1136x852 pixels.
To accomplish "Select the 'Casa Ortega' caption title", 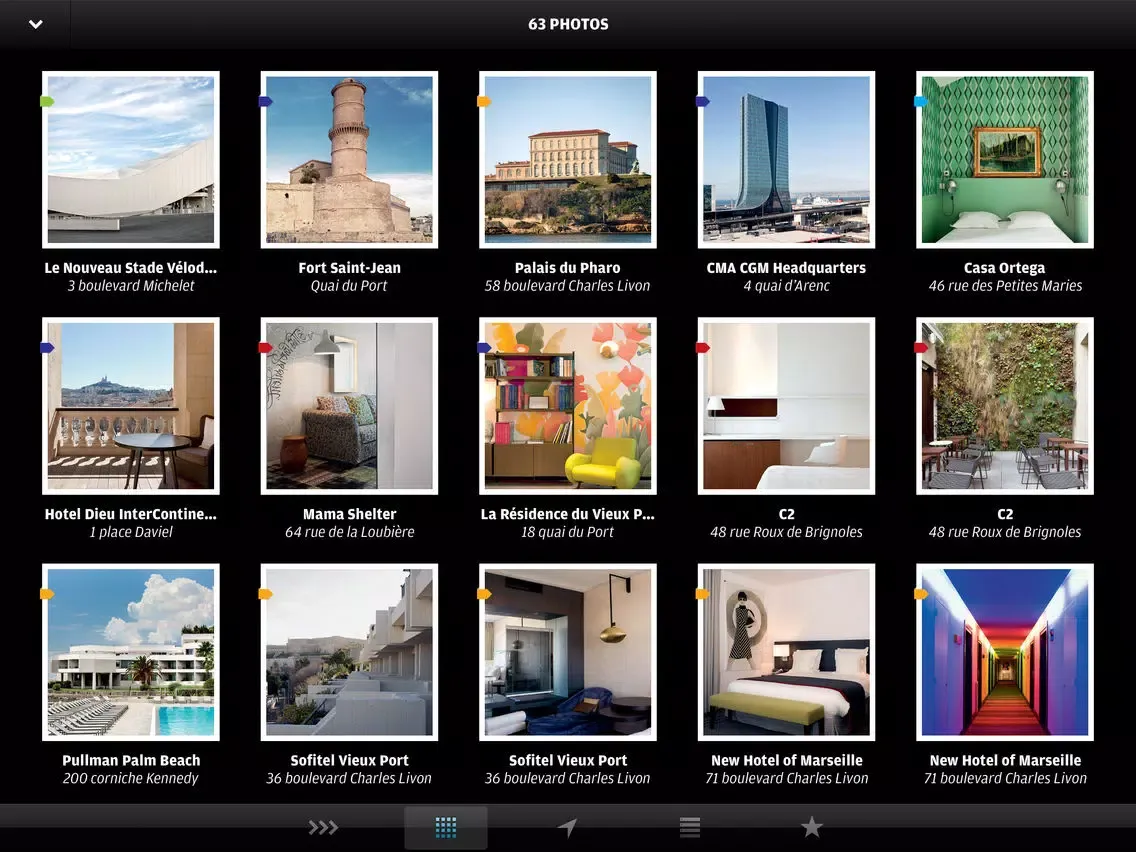I will pyautogui.click(x=1005, y=267).
